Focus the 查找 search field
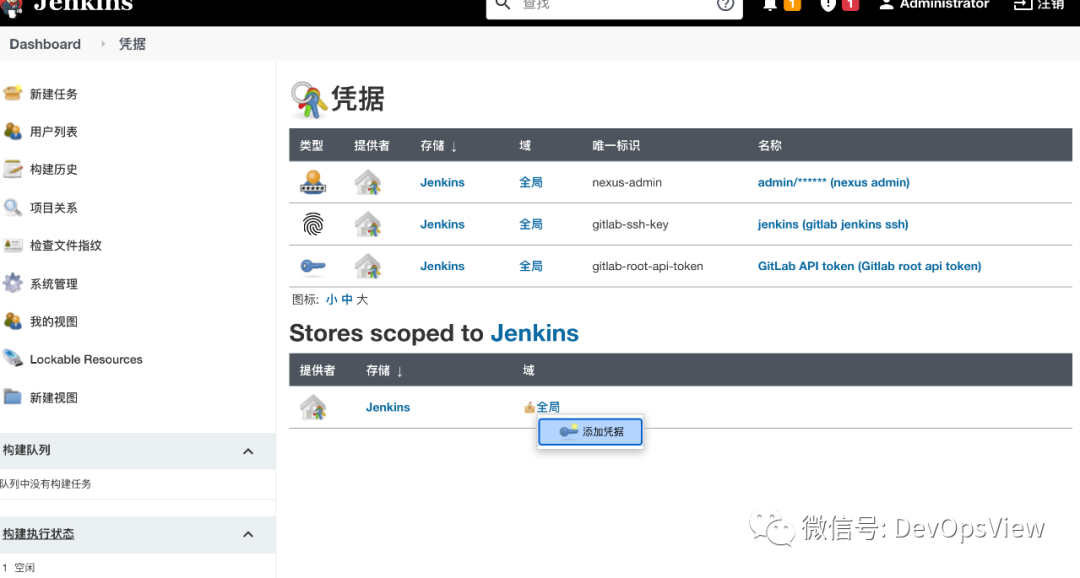 click(x=613, y=5)
